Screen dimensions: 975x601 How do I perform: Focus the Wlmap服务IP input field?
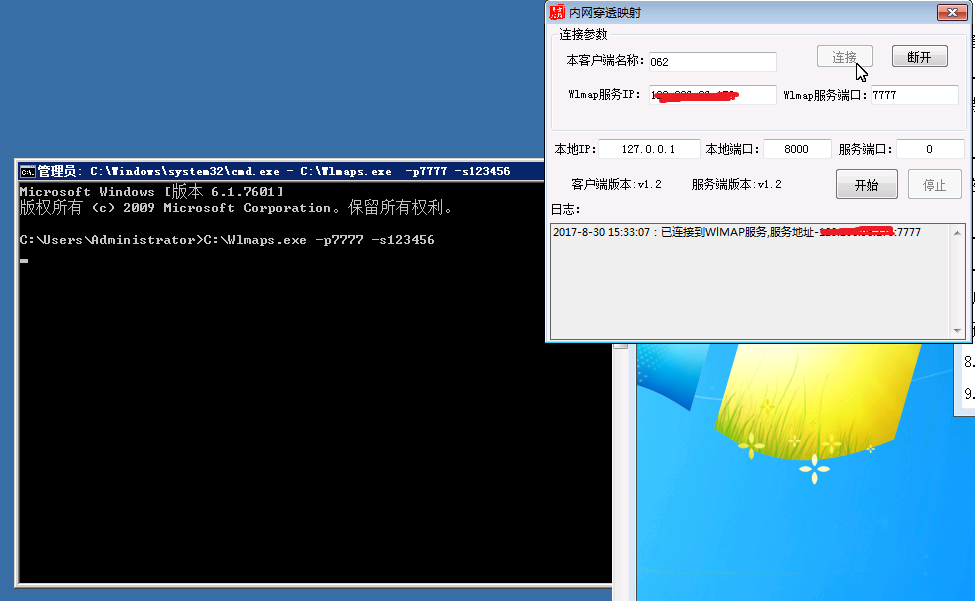[x=713, y=95]
